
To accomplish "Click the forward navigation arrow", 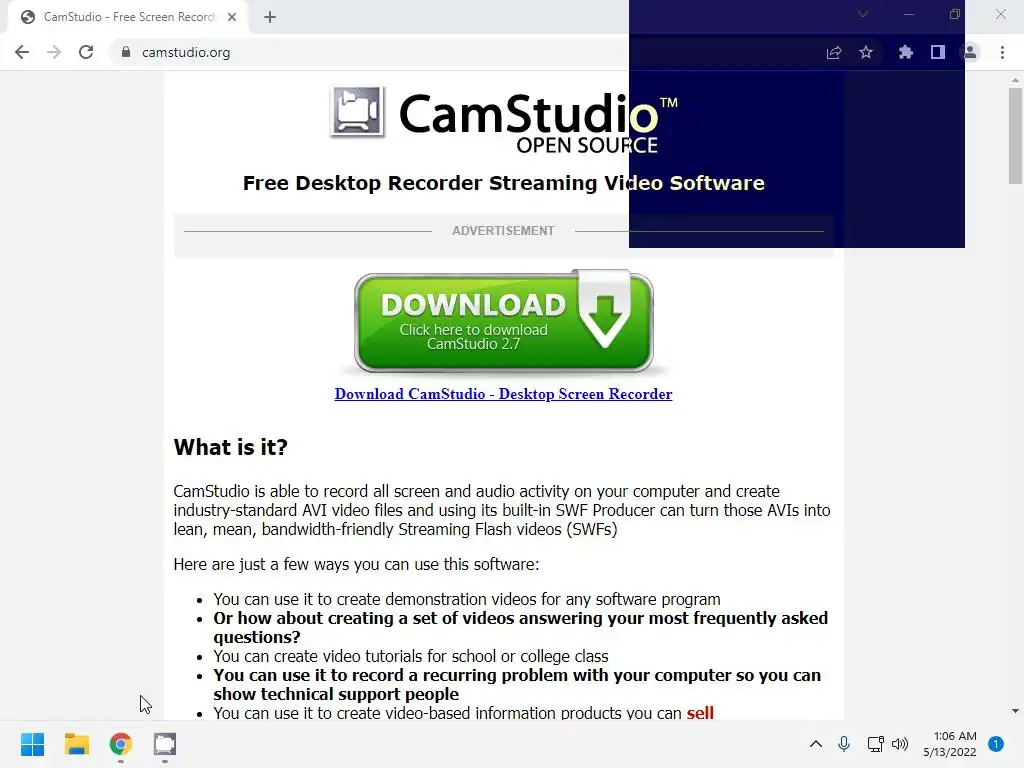I will (x=54, y=52).
